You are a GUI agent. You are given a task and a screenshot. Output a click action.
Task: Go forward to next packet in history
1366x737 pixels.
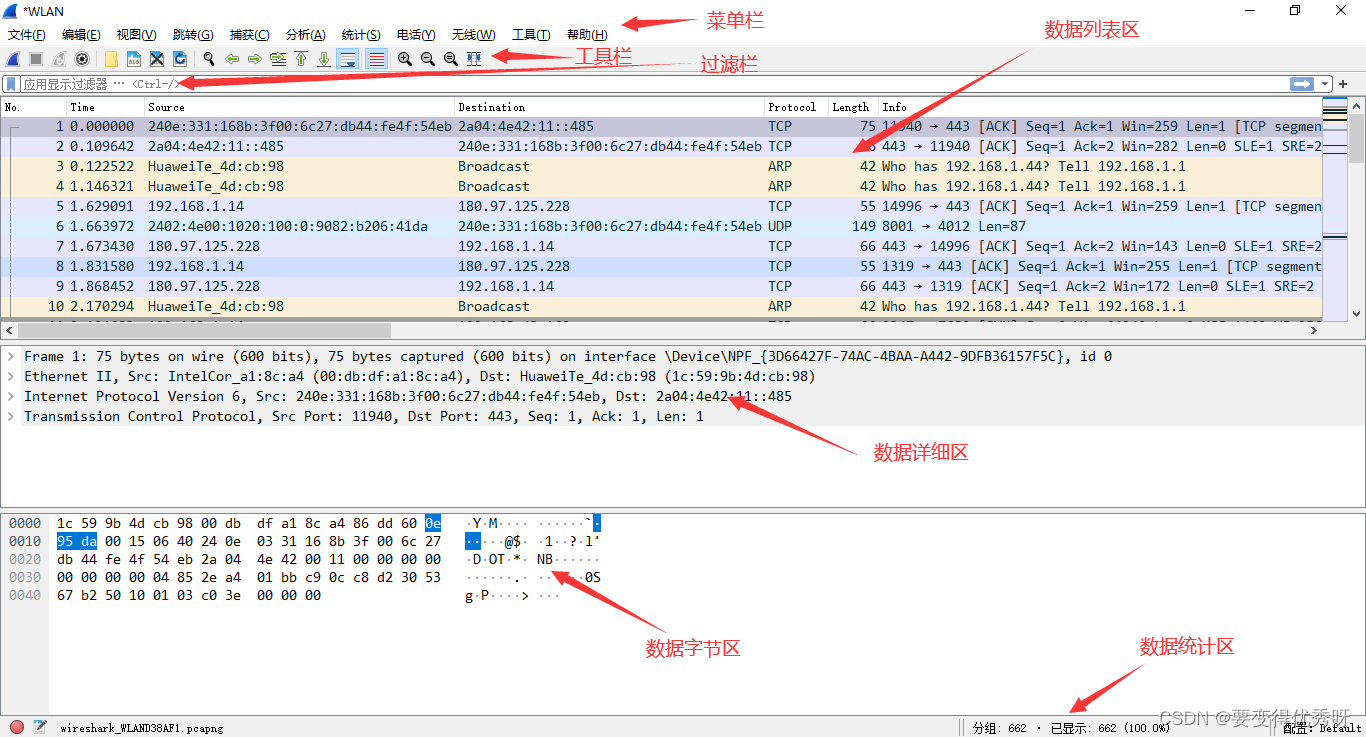pos(255,59)
